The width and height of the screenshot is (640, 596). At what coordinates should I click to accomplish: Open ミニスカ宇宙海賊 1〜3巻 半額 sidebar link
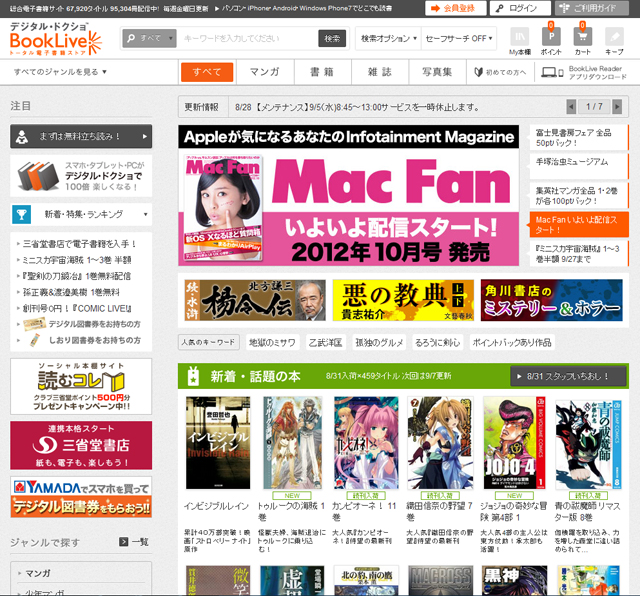(77, 260)
